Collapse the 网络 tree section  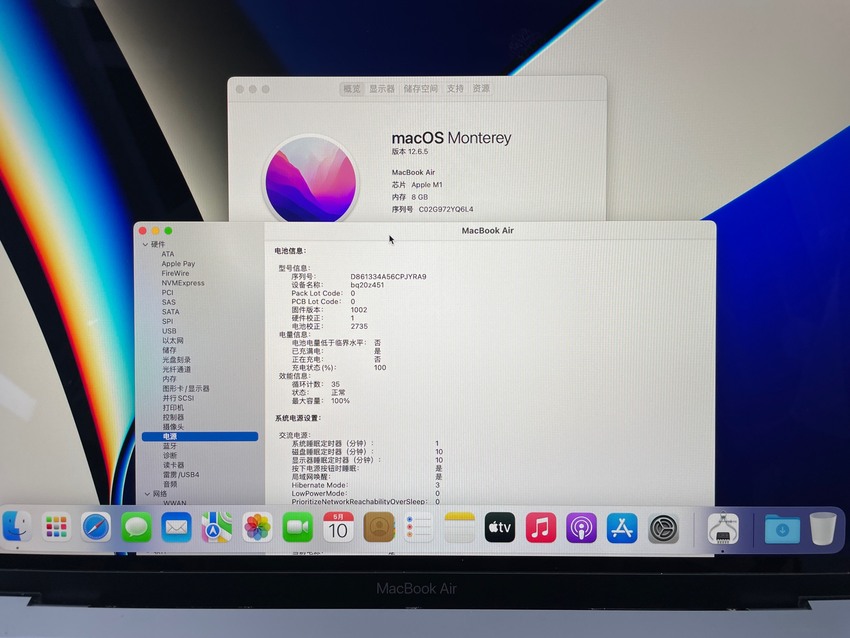[147, 494]
